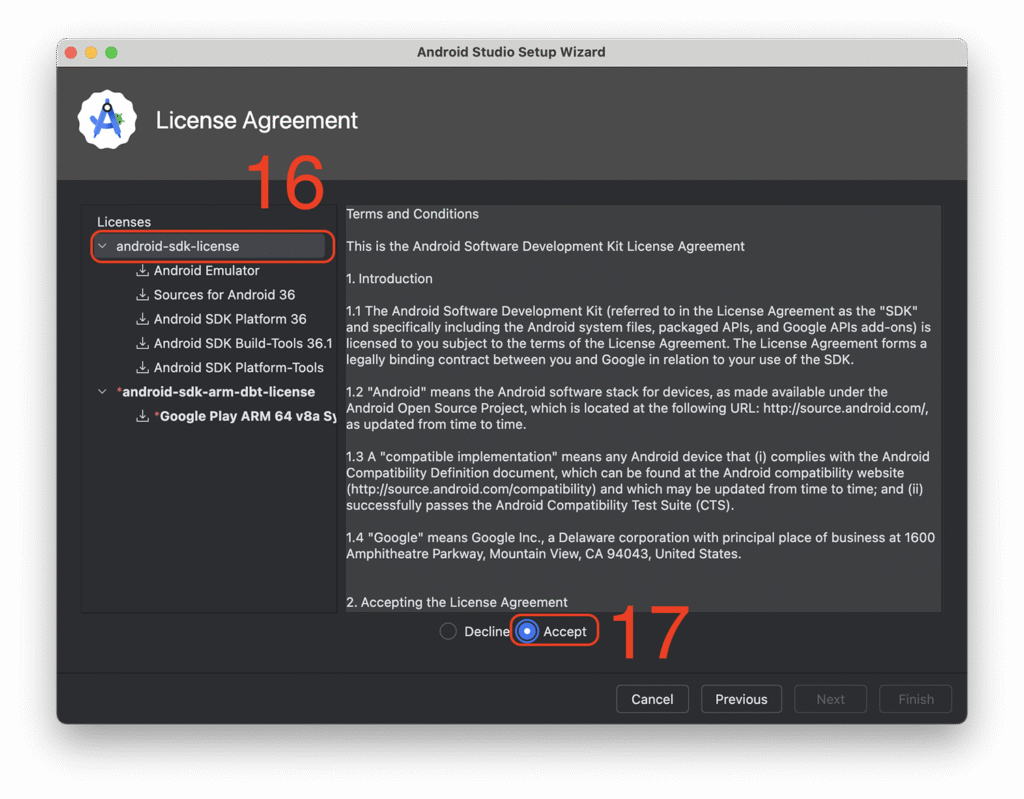Image resolution: width=1024 pixels, height=799 pixels.
Task: Click the Next button
Action: click(830, 699)
